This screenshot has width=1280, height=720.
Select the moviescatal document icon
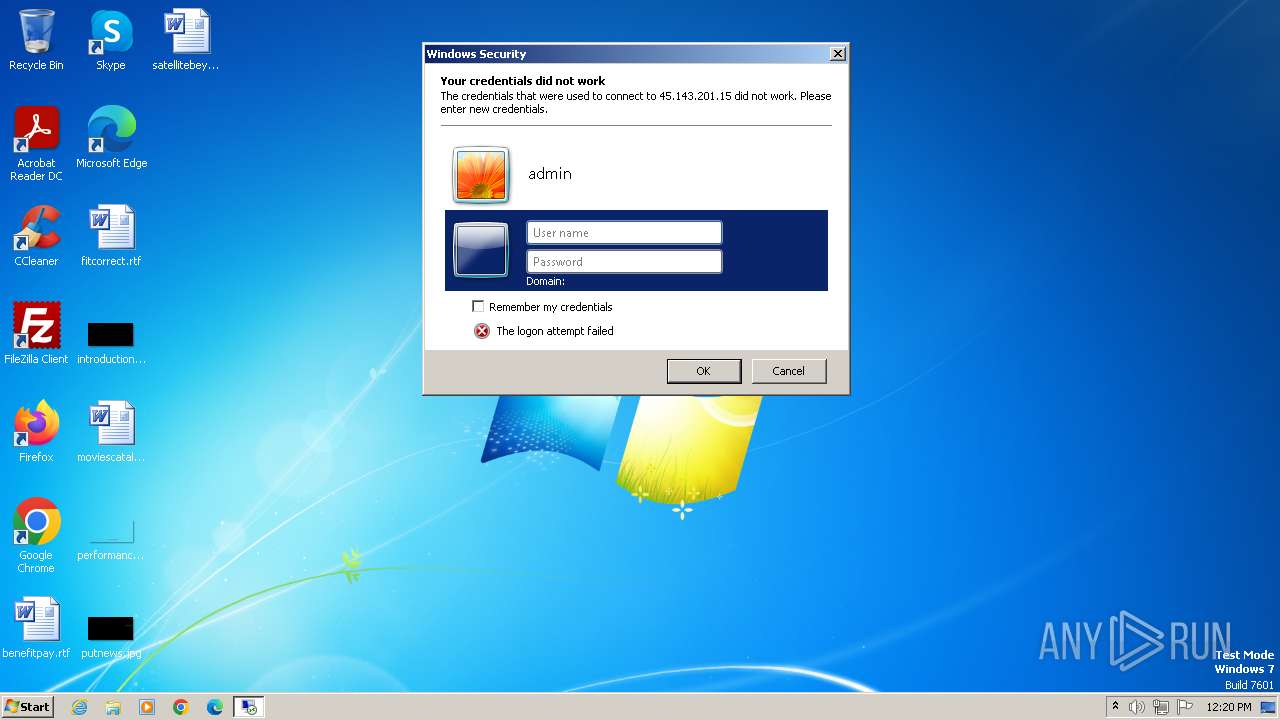[111, 432]
